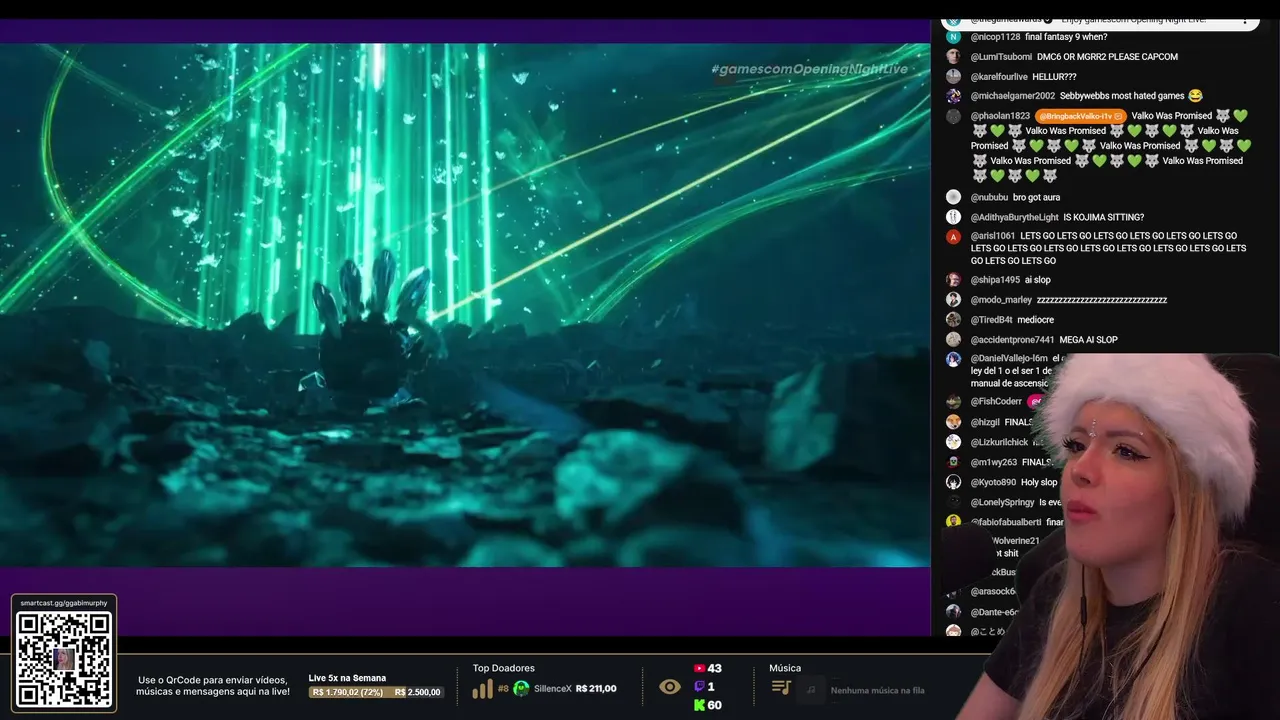Click the donation goal progress bar
The width and height of the screenshot is (1280, 720).
(376, 692)
